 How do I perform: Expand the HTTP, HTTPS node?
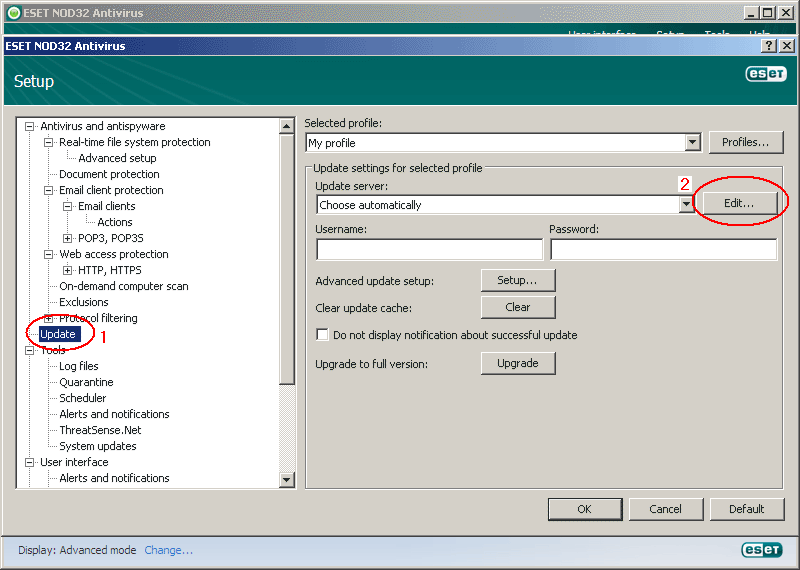[x=67, y=270]
